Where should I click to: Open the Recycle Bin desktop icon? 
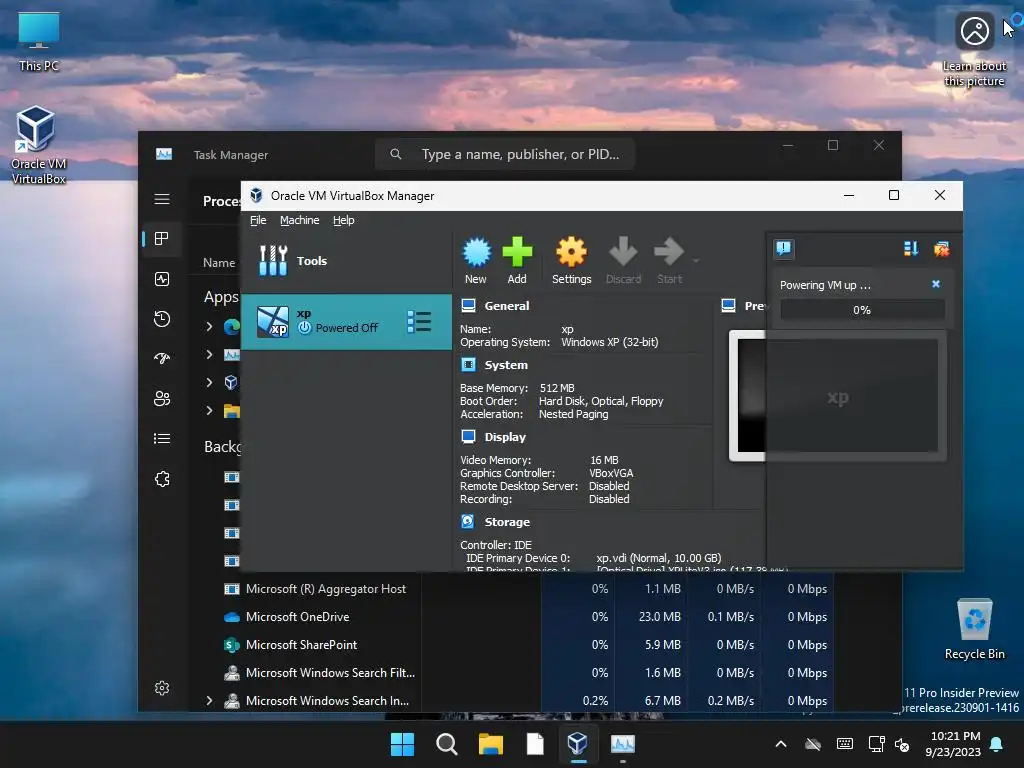point(974,629)
